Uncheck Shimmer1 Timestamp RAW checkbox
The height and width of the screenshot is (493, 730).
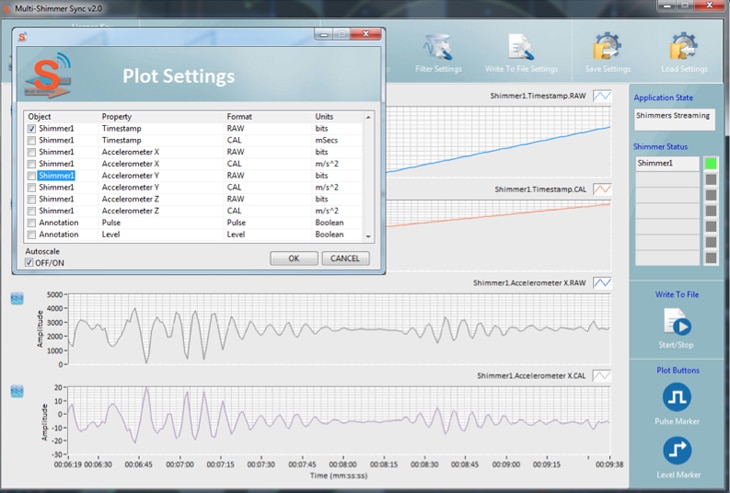tap(31, 128)
